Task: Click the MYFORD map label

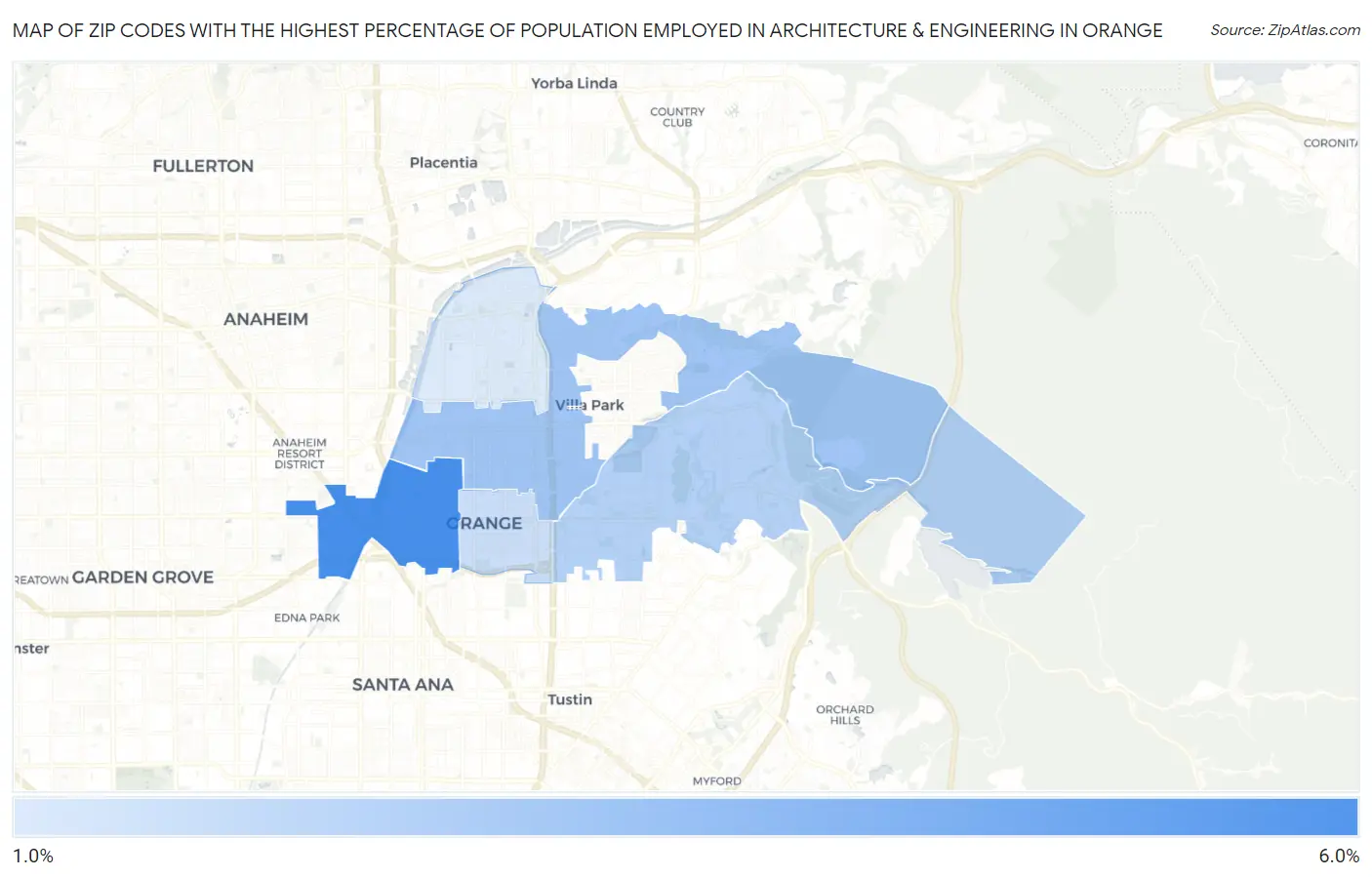Action: pos(717,781)
